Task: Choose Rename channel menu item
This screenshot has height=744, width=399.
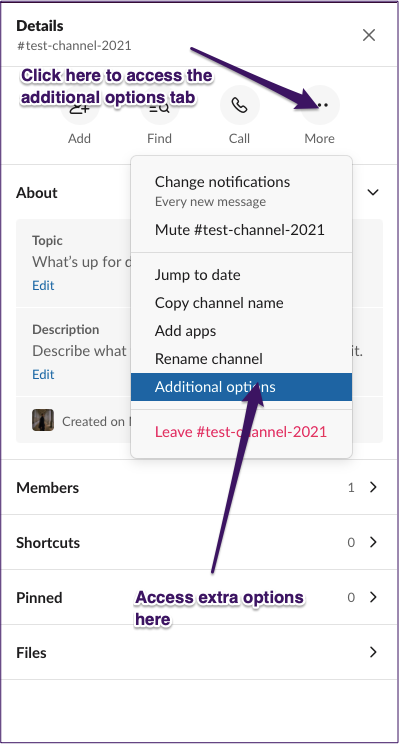Action: (241, 359)
